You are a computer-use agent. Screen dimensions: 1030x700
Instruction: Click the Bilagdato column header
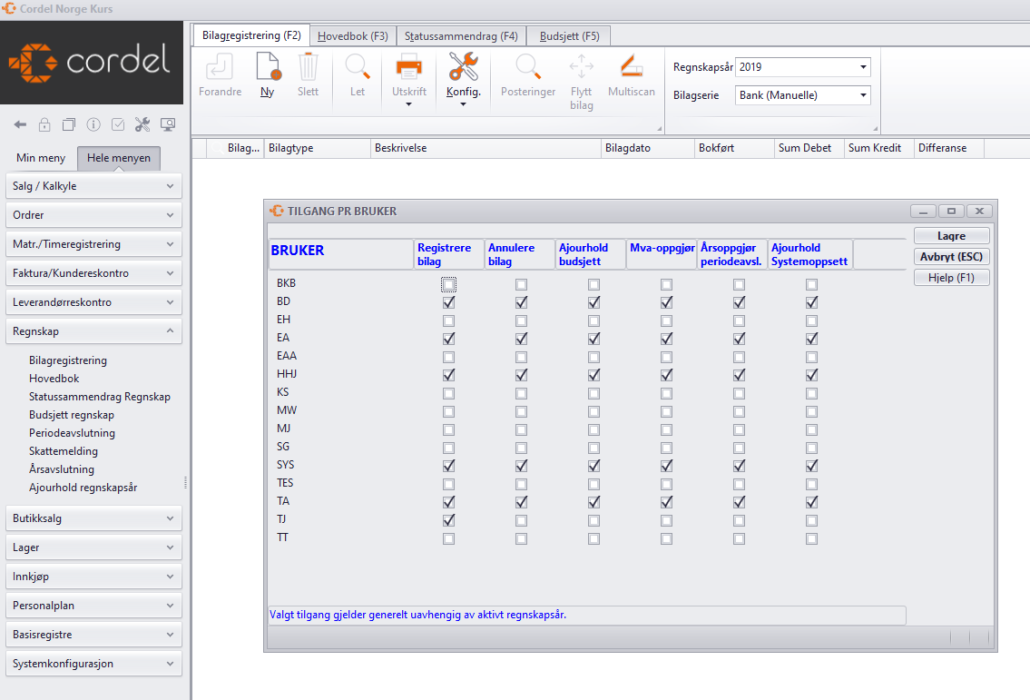click(647, 148)
